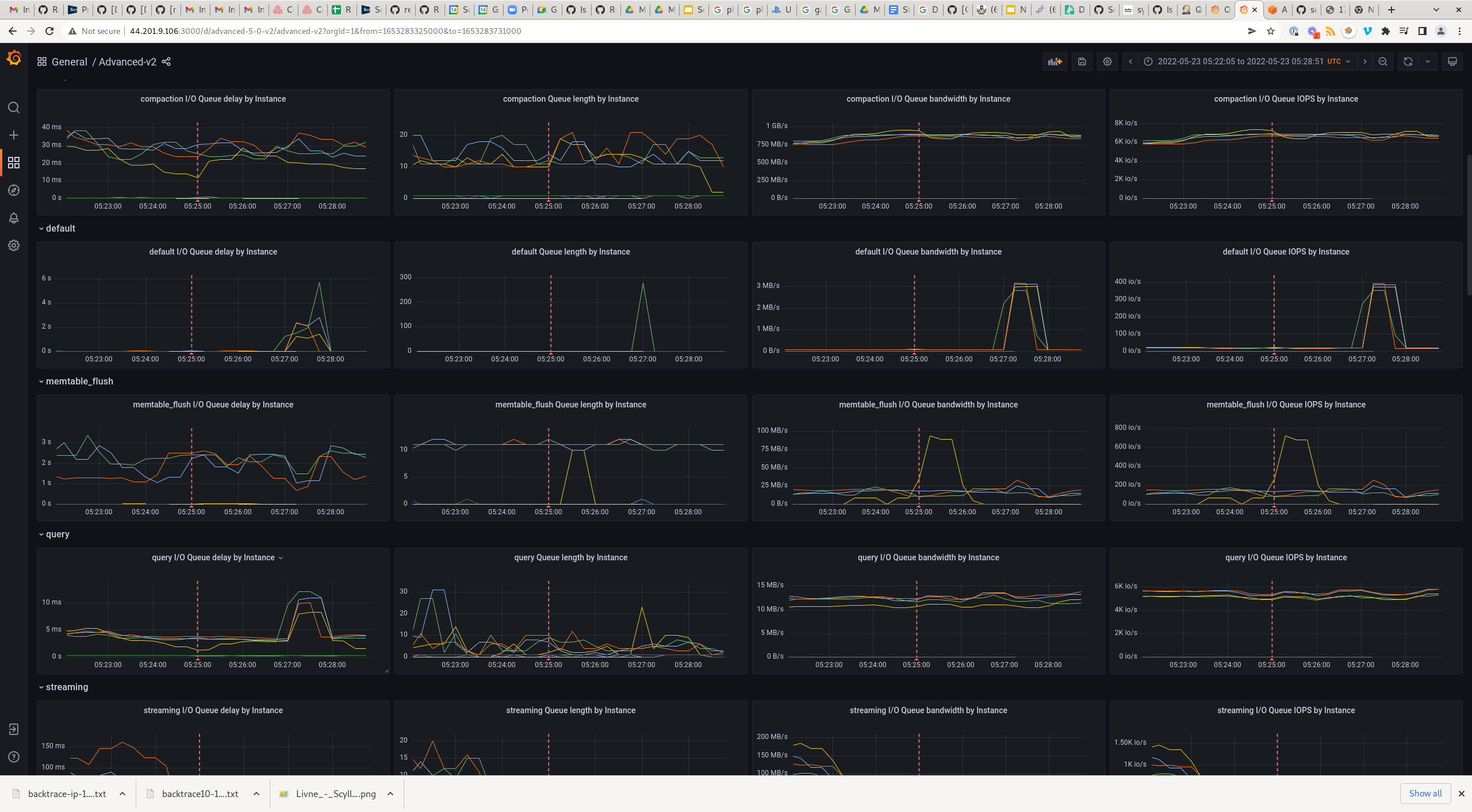Open refresh interval dropdown arrow
The image size is (1472, 812).
(x=1427, y=61)
